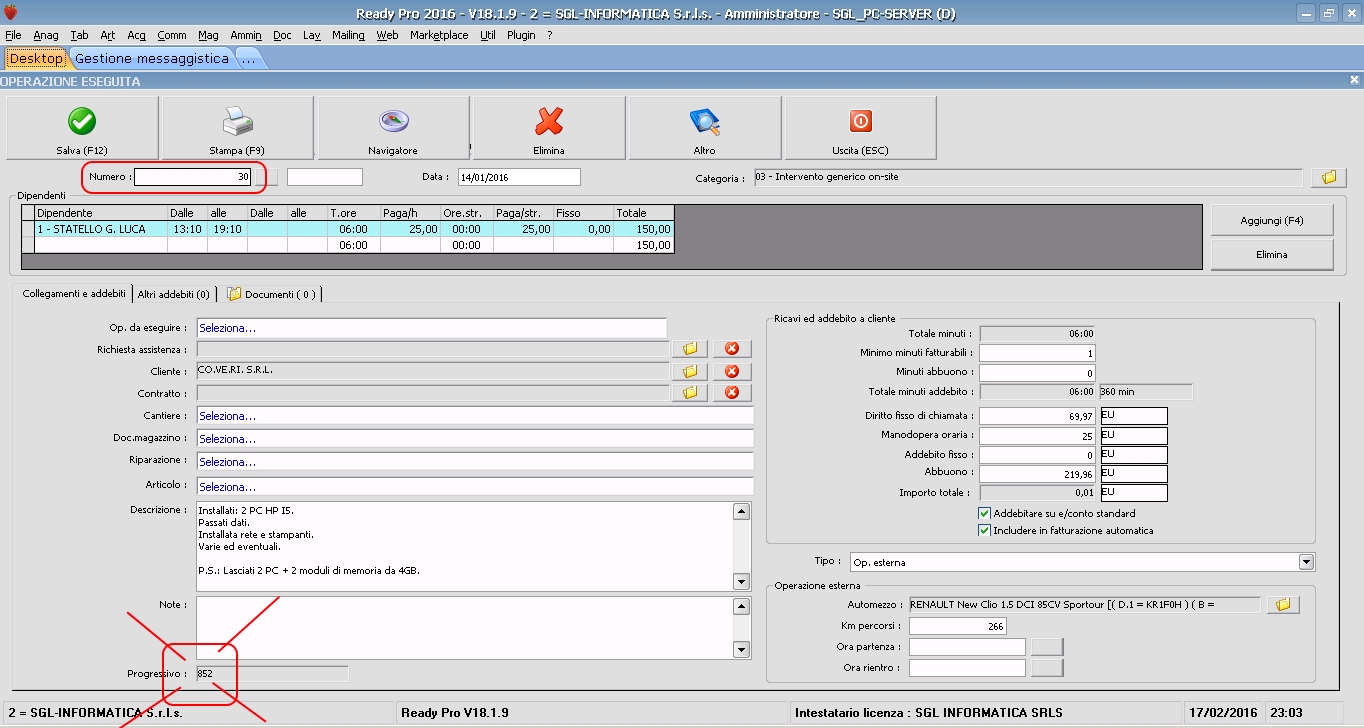1364x728 pixels.
Task: Click into the Km percorsi input field
Action: (957, 626)
